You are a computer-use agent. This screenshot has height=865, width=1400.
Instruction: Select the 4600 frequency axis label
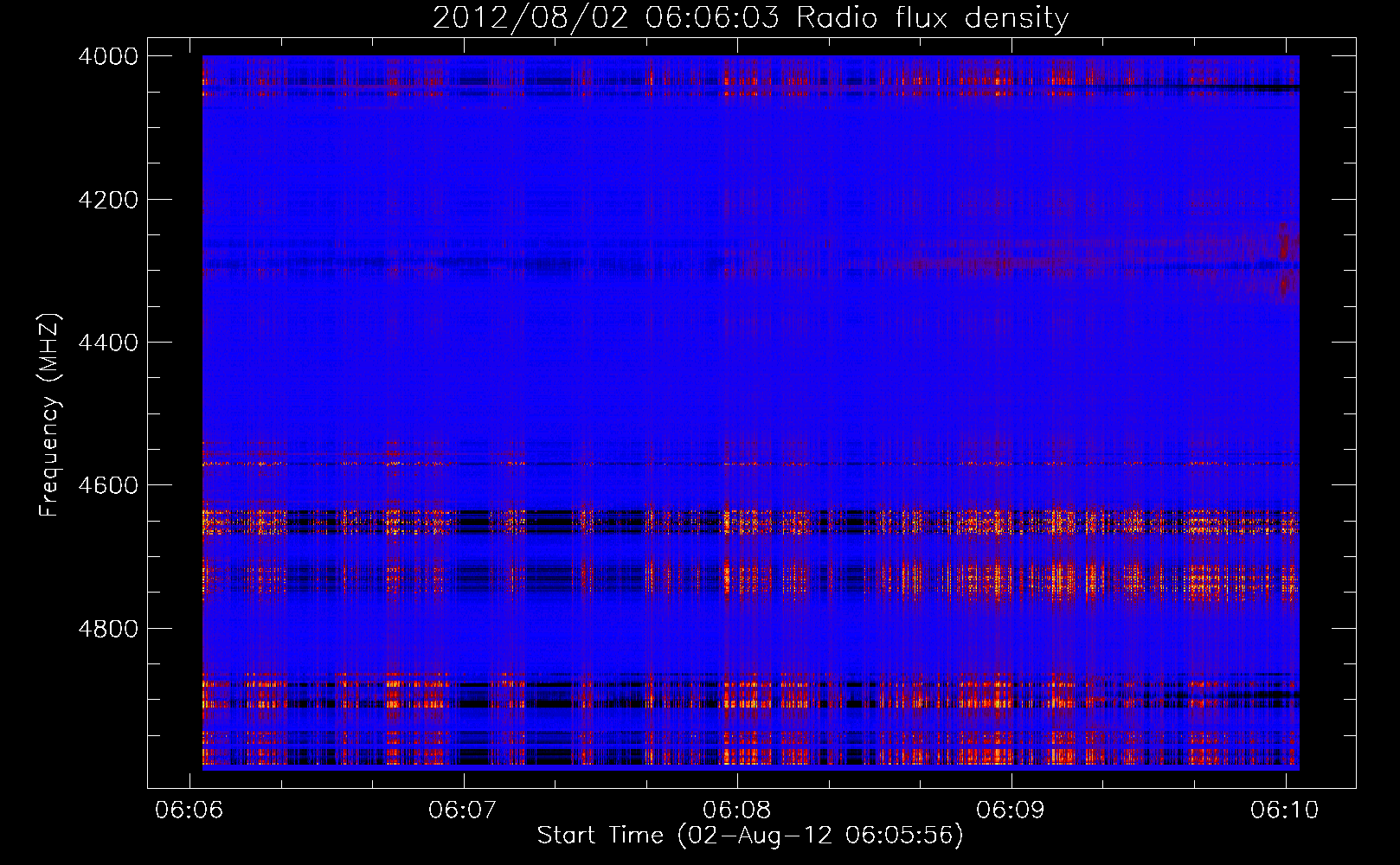click(108, 485)
